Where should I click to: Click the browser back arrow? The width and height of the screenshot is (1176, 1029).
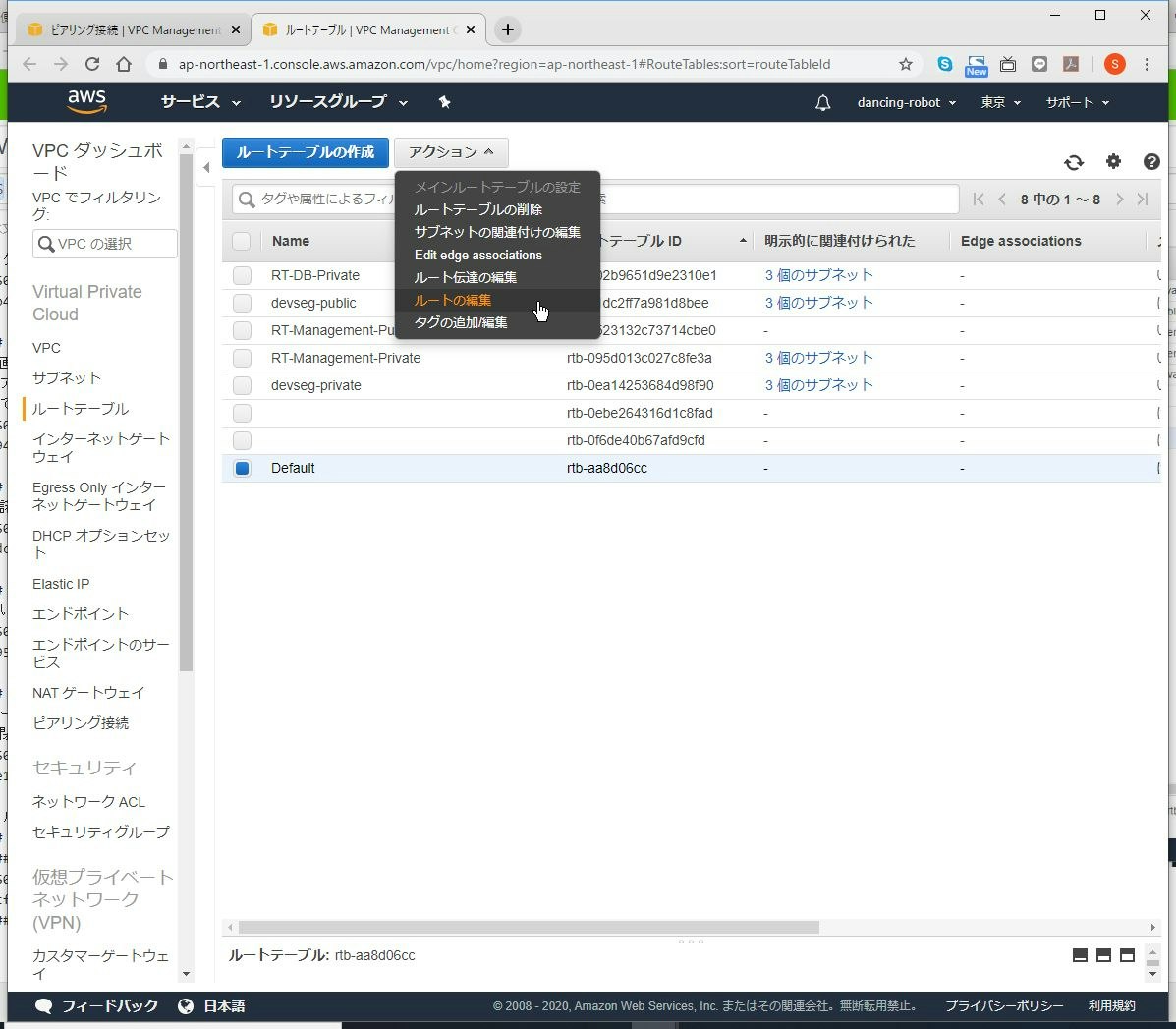click(x=29, y=65)
